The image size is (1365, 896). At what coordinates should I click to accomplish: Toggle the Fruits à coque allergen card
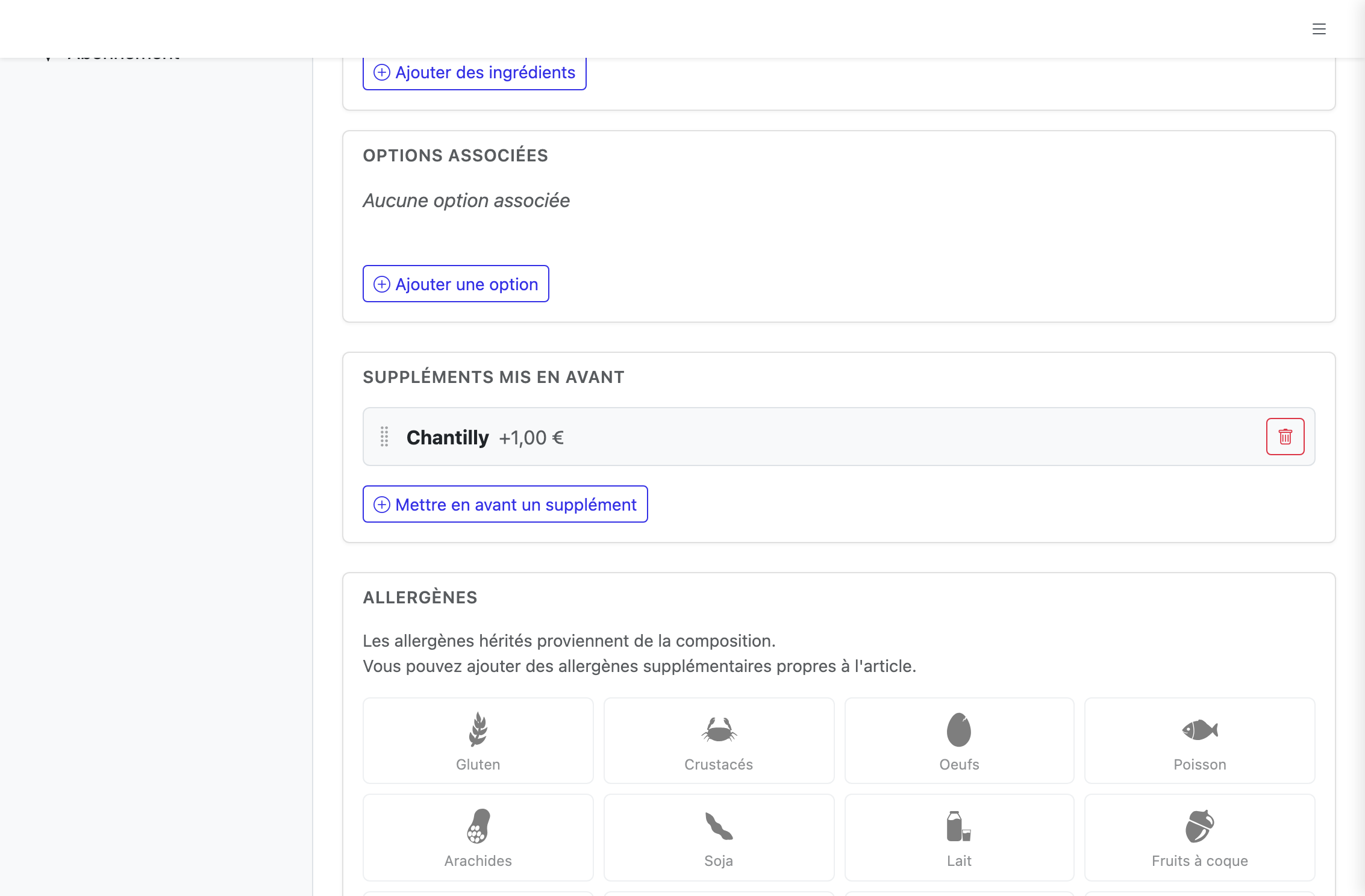tap(1199, 837)
